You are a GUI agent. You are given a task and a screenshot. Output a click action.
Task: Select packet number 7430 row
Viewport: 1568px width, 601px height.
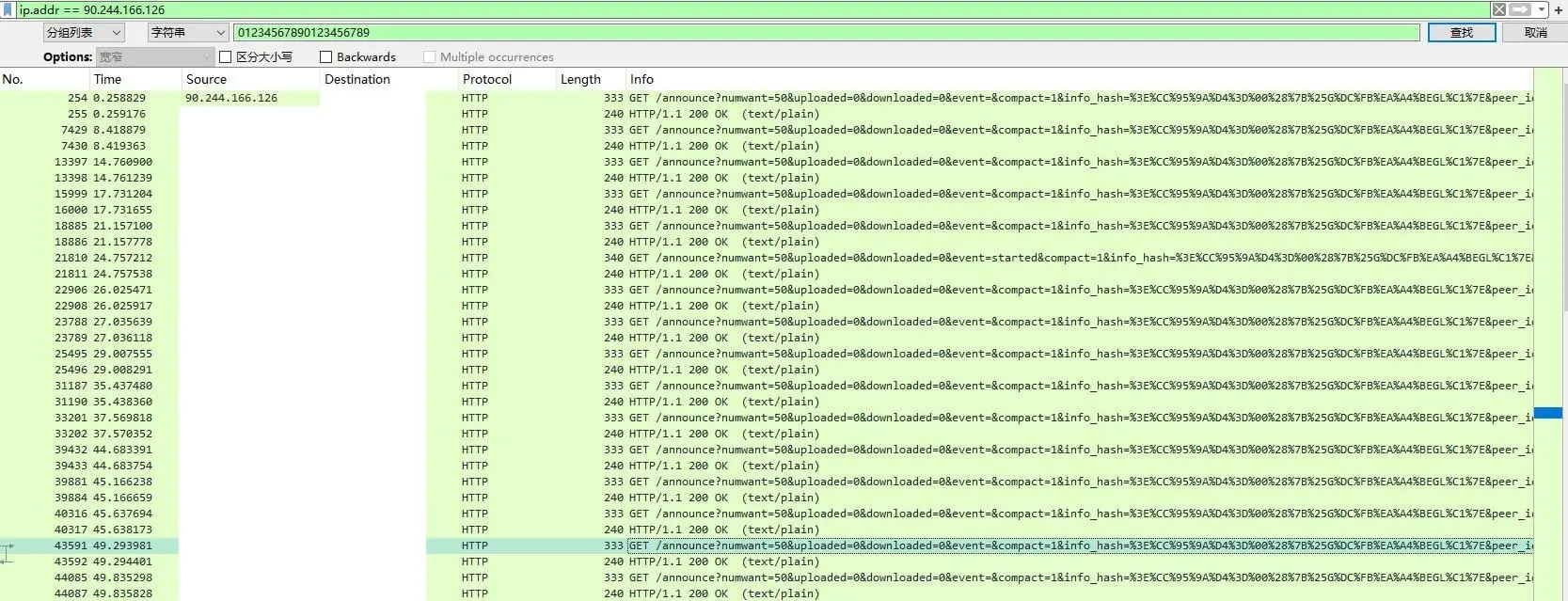[x=767, y=146]
